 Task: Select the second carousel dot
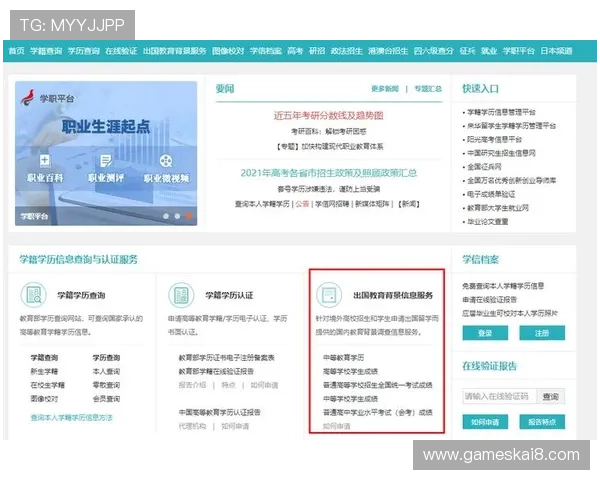tap(177, 216)
